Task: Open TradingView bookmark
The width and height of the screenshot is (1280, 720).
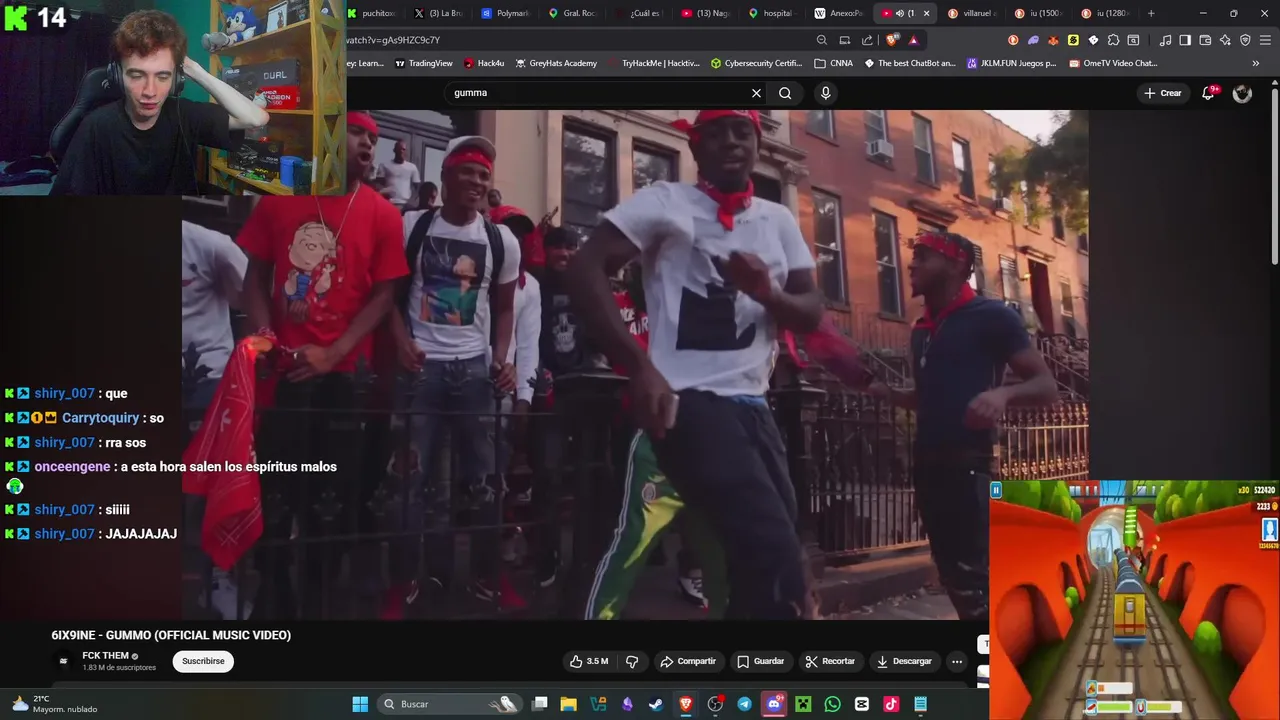Action: pos(424,63)
